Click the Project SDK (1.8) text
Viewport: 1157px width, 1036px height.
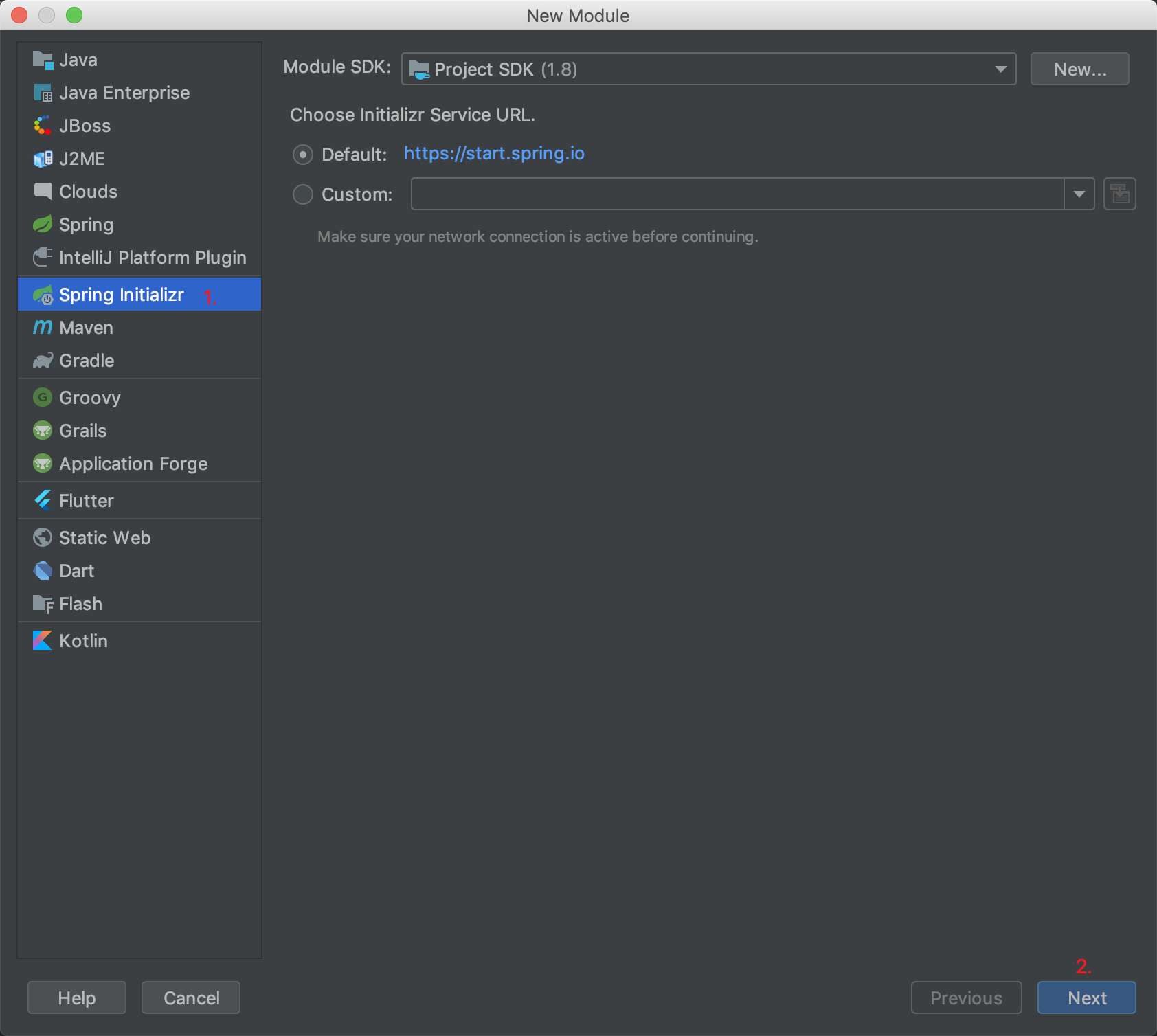(x=506, y=69)
